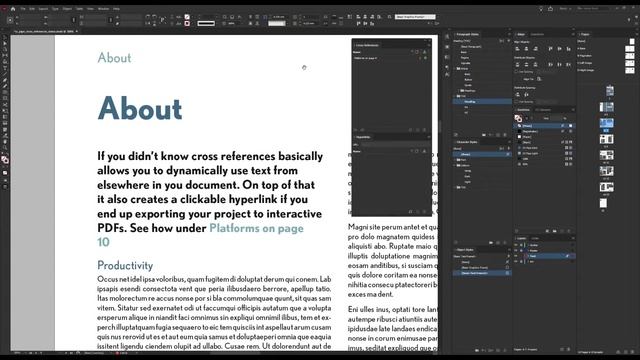Screen dimensions: 640x360
Task: Toggle visibility of the top layer
Action: pyautogui.click(x=516, y=245)
